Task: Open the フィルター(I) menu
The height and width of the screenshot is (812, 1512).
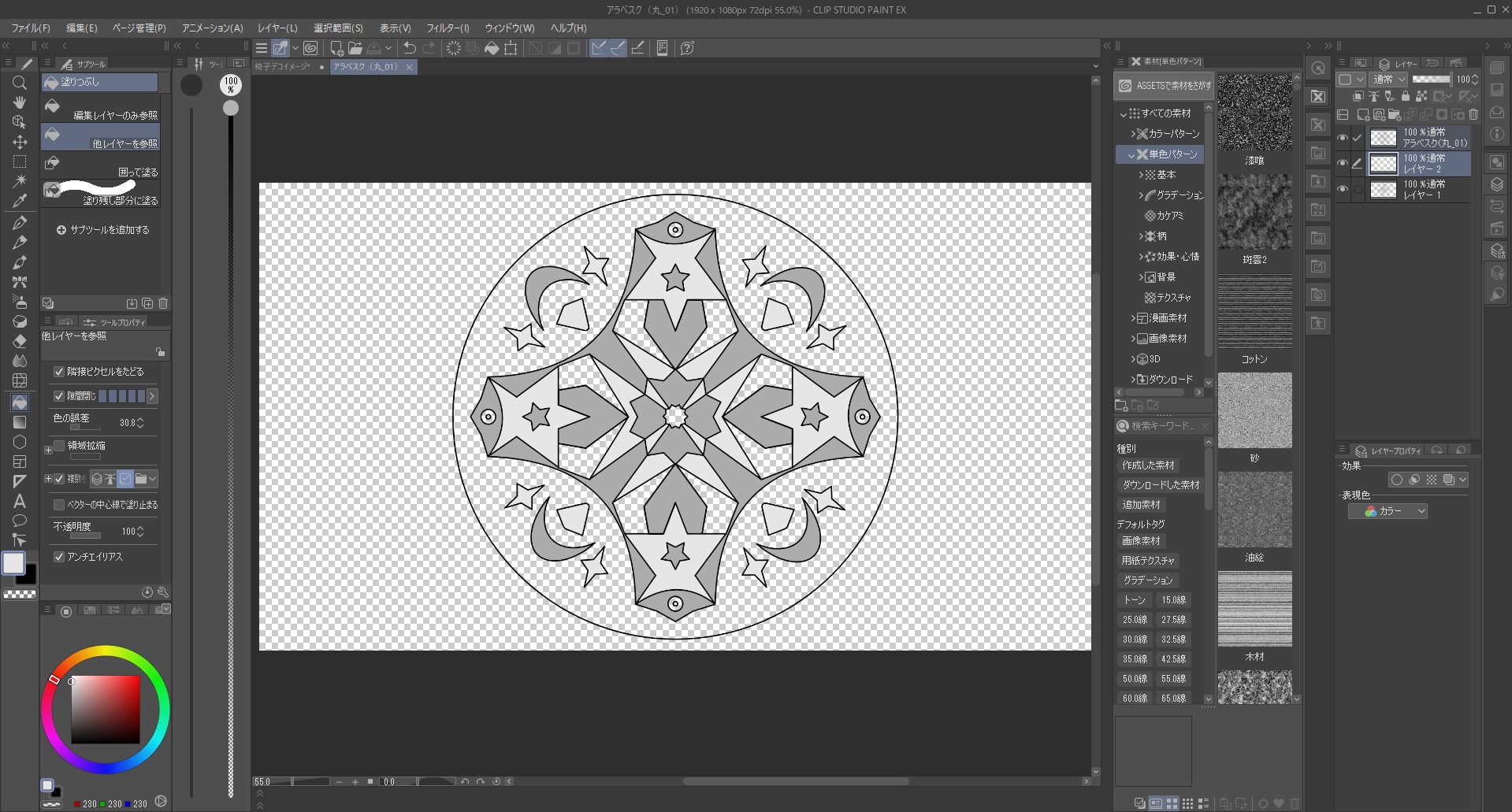Action: pyautogui.click(x=447, y=28)
